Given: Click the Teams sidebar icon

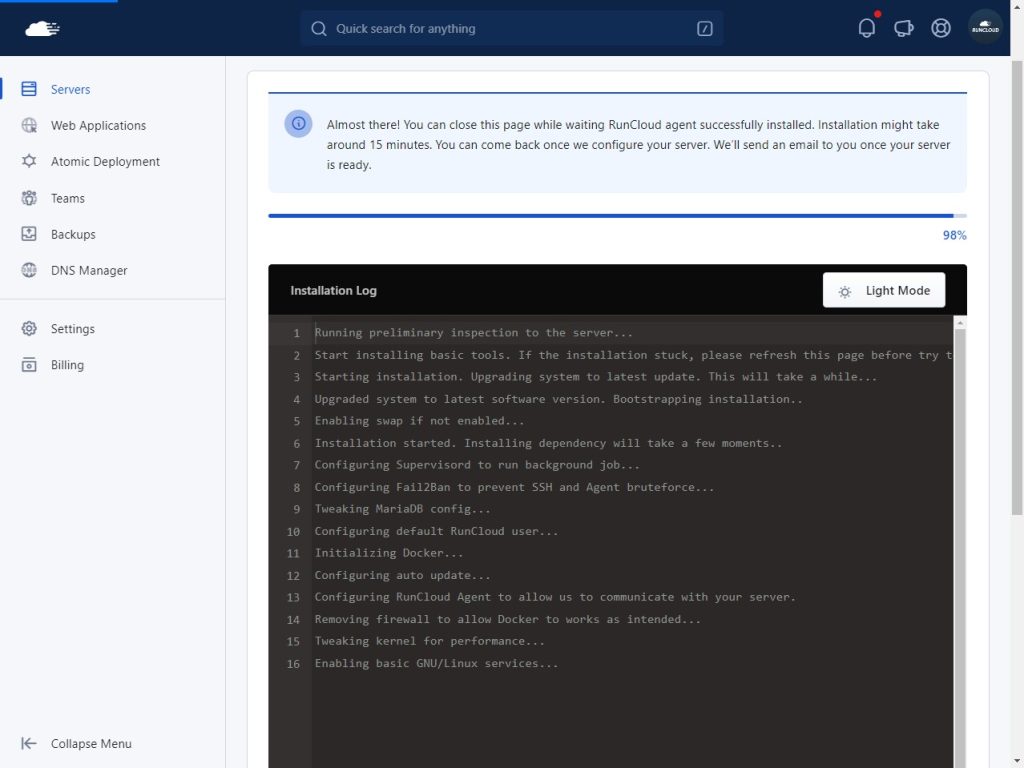Looking at the screenshot, I should click(x=29, y=198).
